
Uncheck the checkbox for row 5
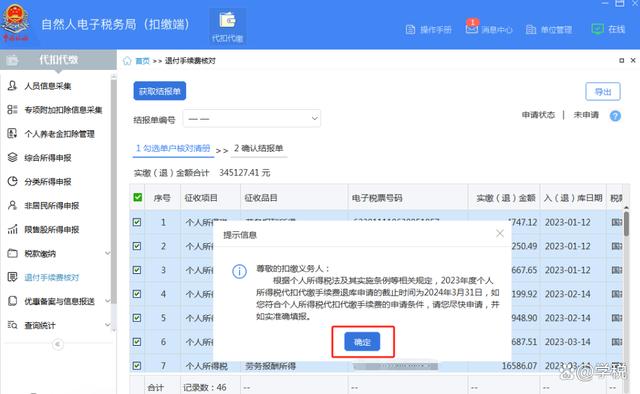click(x=137, y=318)
